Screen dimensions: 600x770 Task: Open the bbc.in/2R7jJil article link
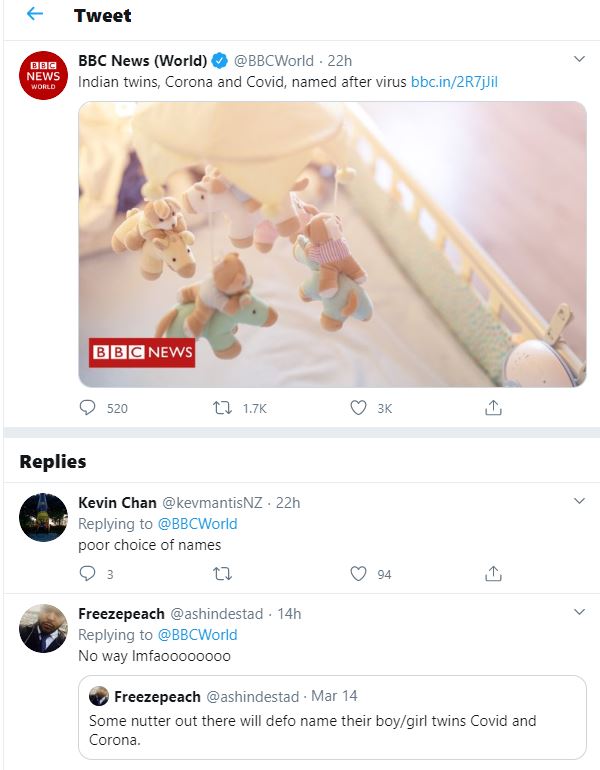[454, 82]
